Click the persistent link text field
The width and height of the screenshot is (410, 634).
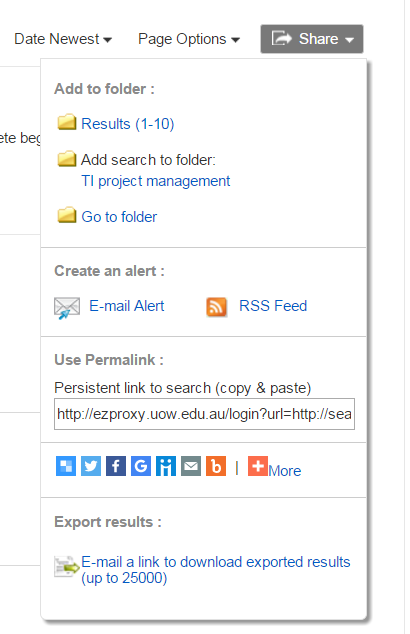point(204,414)
